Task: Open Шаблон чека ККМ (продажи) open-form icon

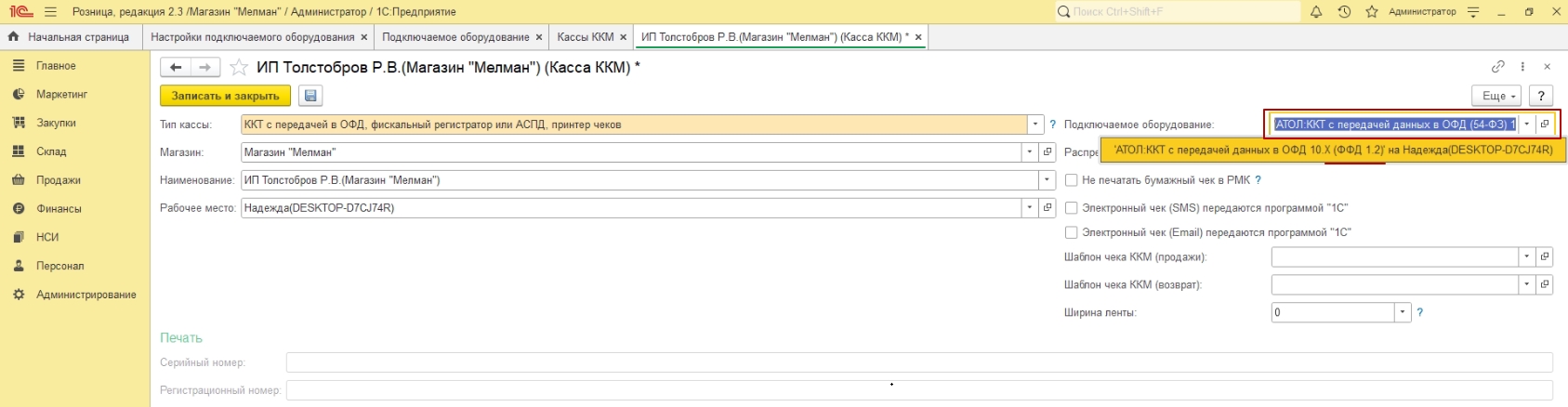Action: click(1545, 256)
